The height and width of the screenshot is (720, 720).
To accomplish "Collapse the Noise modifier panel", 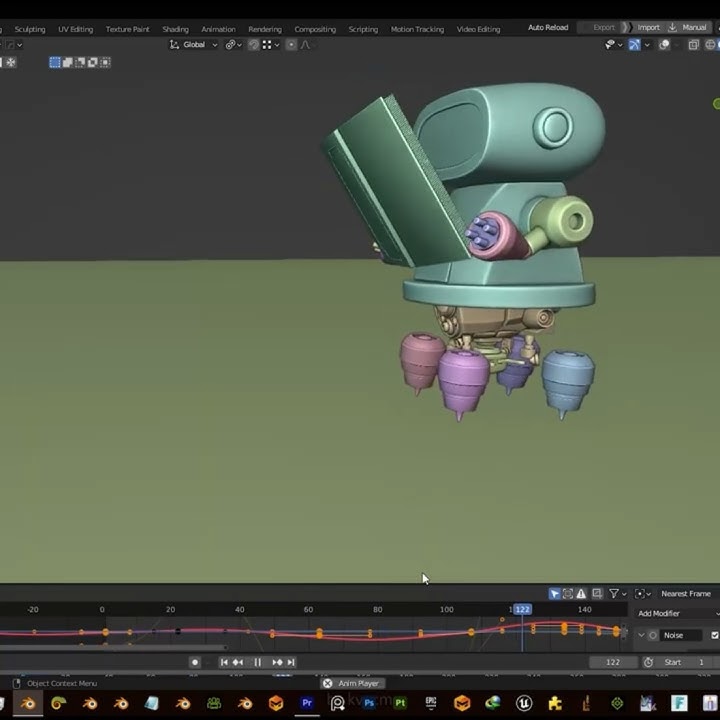I will [x=641, y=635].
